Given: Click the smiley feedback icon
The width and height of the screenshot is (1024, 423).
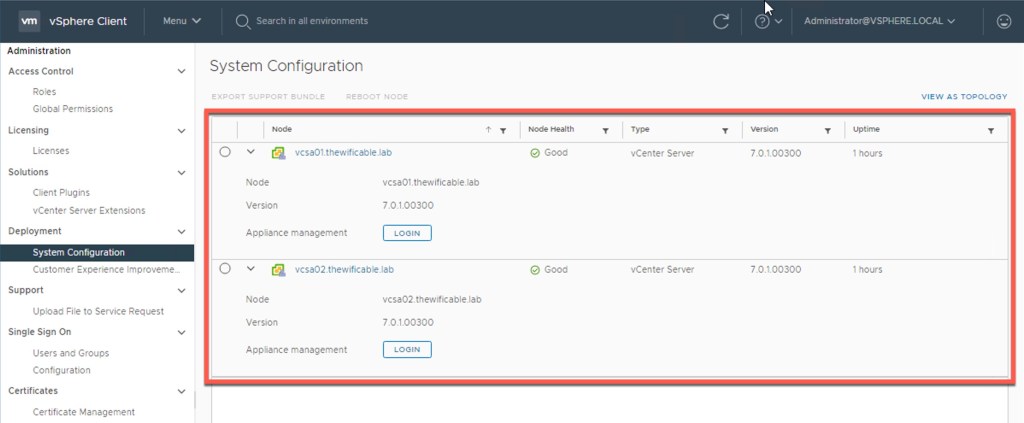Looking at the screenshot, I should 1003,21.
